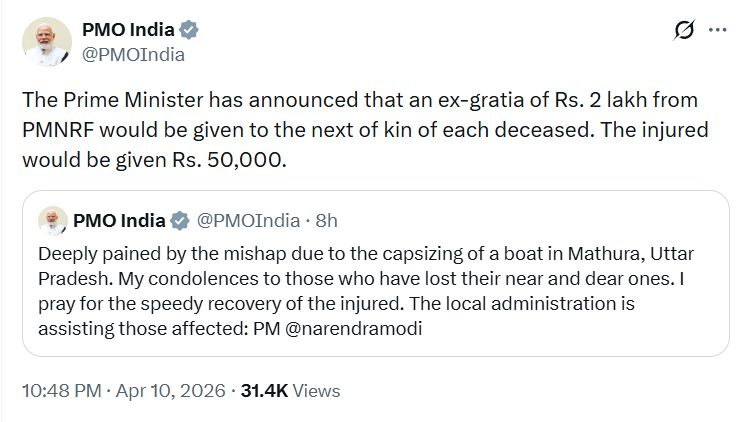Open PMO India's large profile avatar
The image size is (749, 422).
(x=46, y=42)
